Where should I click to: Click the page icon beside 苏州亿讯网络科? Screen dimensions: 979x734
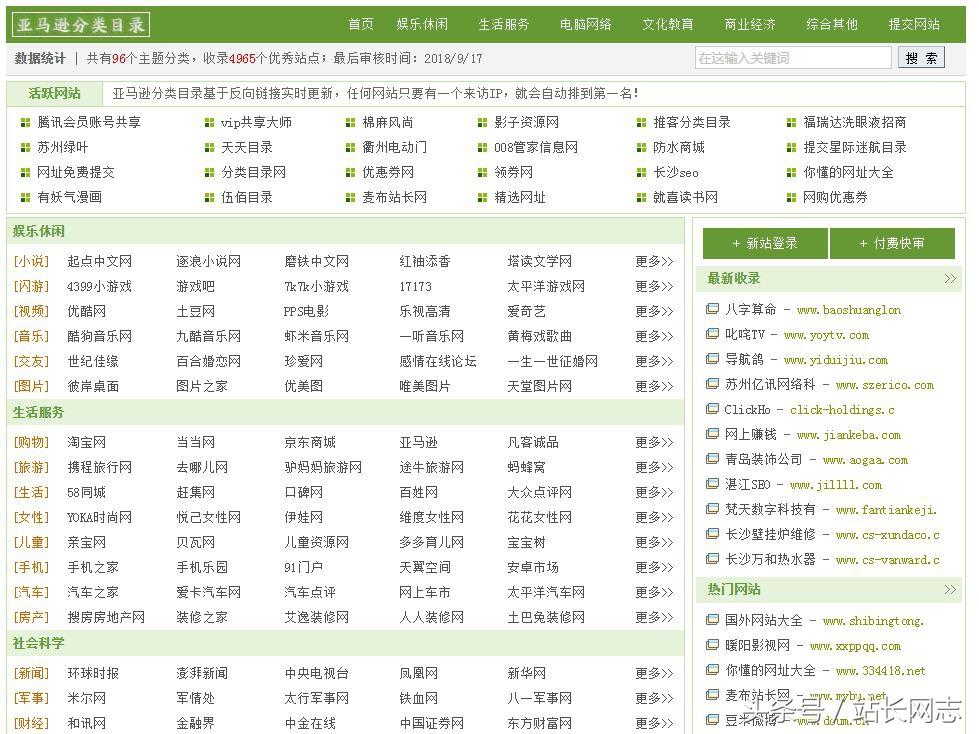tap(712, 384)
